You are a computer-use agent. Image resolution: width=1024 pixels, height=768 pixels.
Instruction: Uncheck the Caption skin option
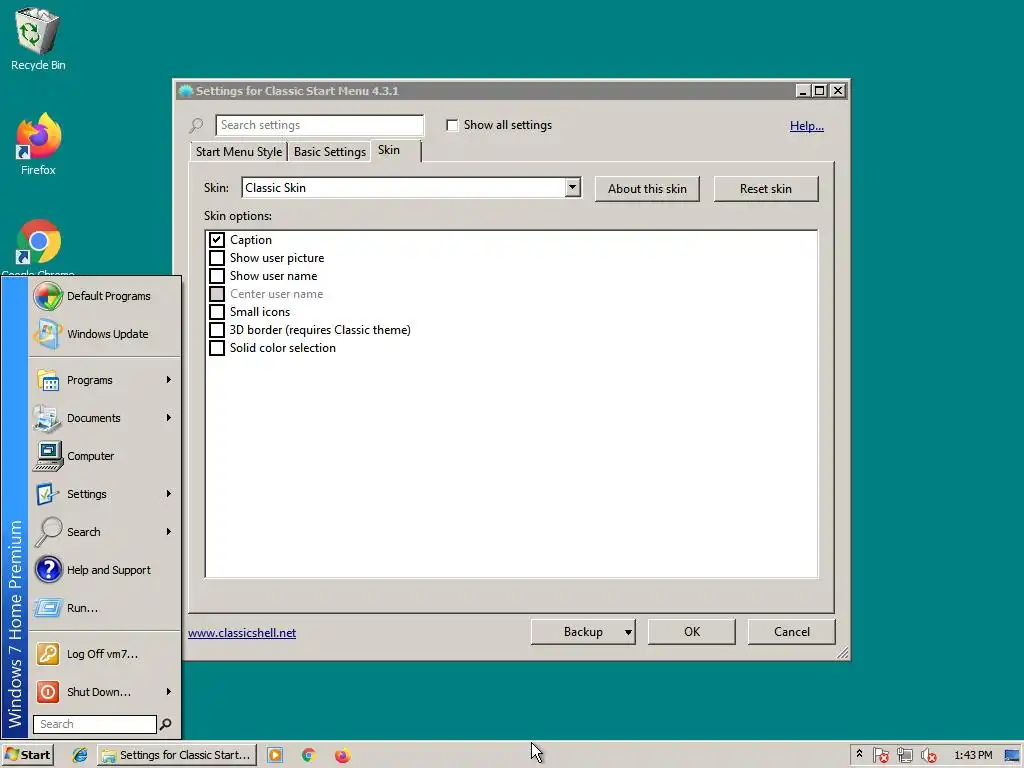tap(217, 240)
